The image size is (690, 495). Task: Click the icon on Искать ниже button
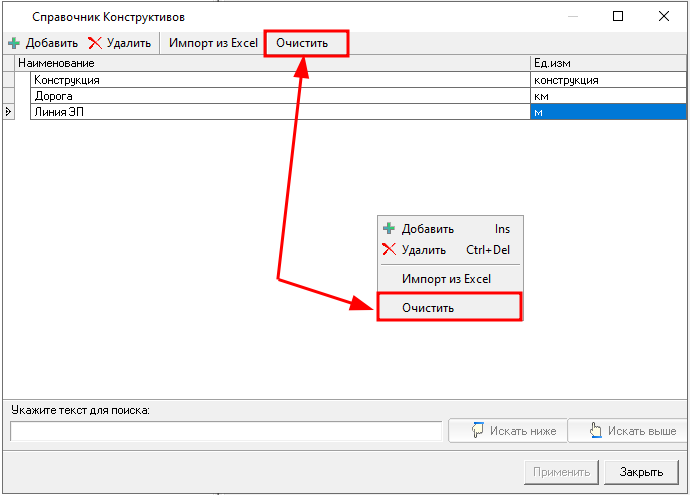476,431
